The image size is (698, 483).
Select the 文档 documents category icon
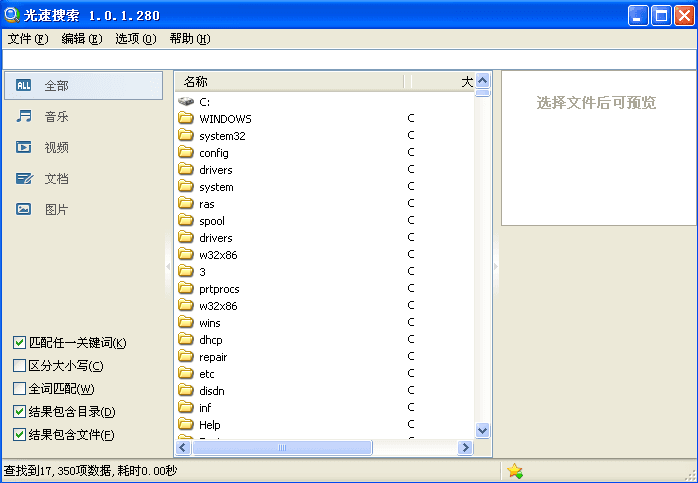pos(24,179)
